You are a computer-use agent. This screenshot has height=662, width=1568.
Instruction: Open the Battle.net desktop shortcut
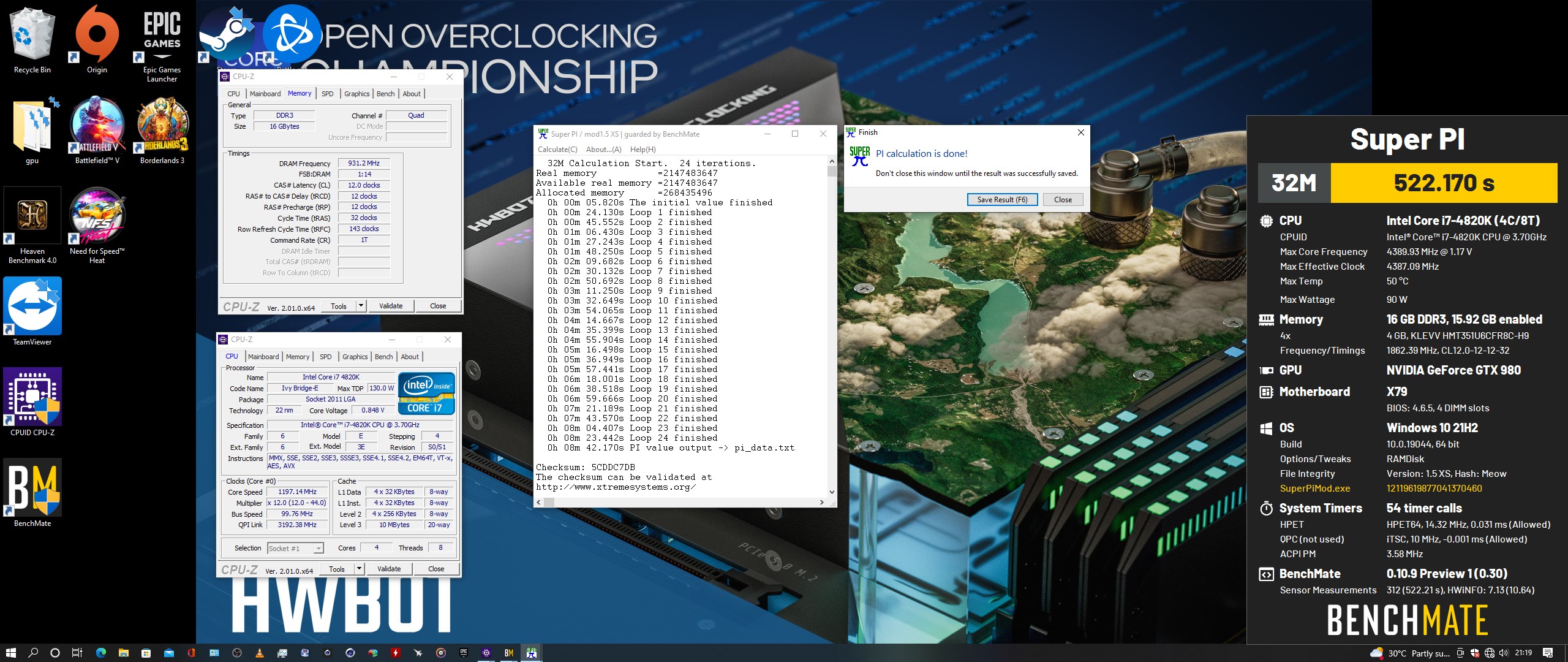click(x=292, y=34)
